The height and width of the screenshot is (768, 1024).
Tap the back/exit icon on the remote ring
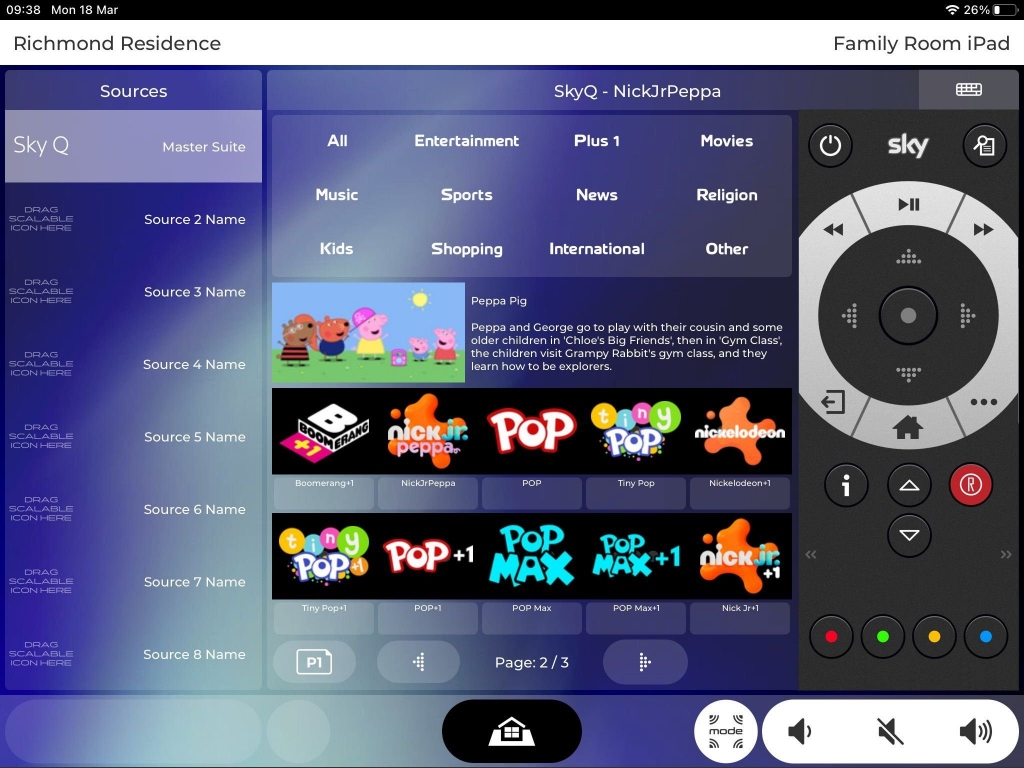click(833, 402)
